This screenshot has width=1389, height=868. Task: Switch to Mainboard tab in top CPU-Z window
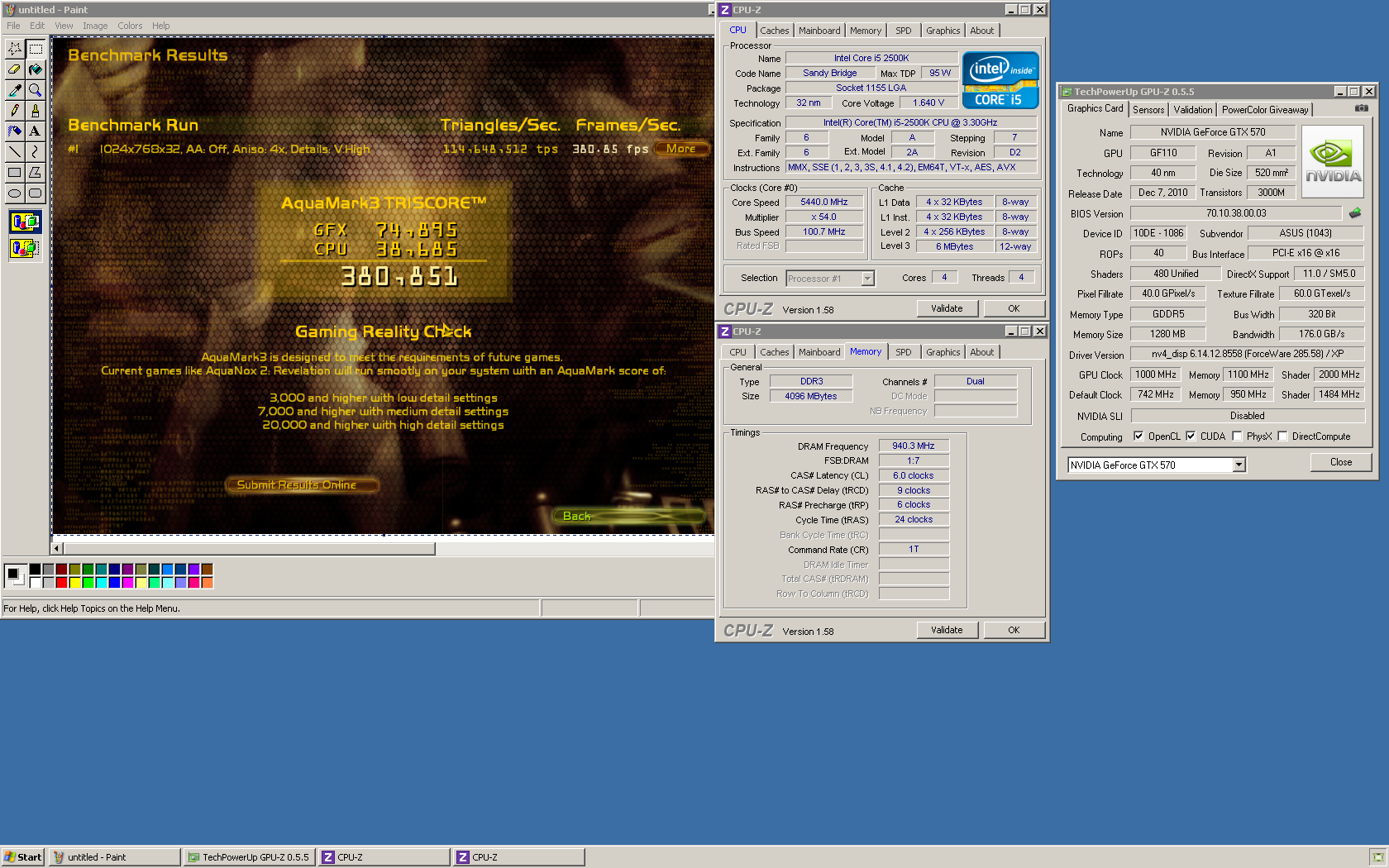click(819, 31)
